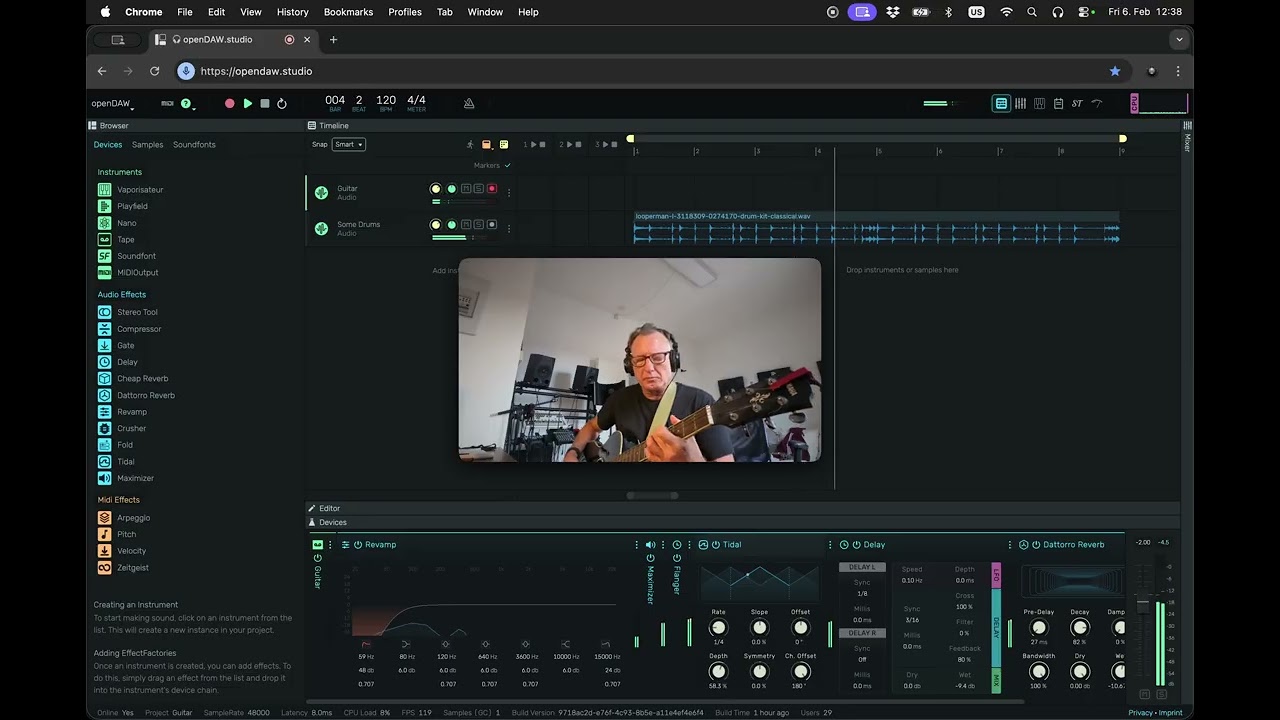The image size is (1280, 720).
Task: Click the Tidal effect icon in browser
Action: tap(104, 462)
